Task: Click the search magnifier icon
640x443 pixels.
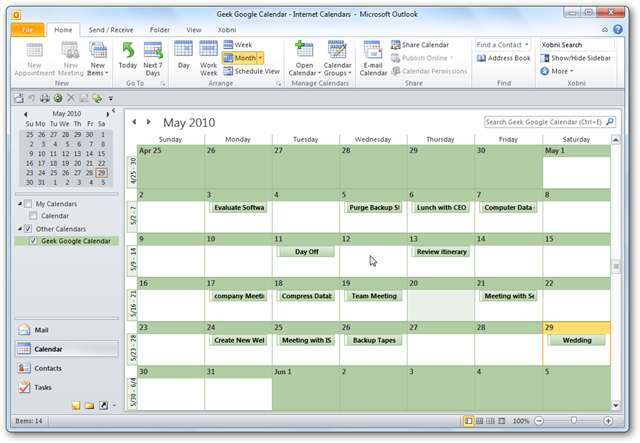Action: 610,122
